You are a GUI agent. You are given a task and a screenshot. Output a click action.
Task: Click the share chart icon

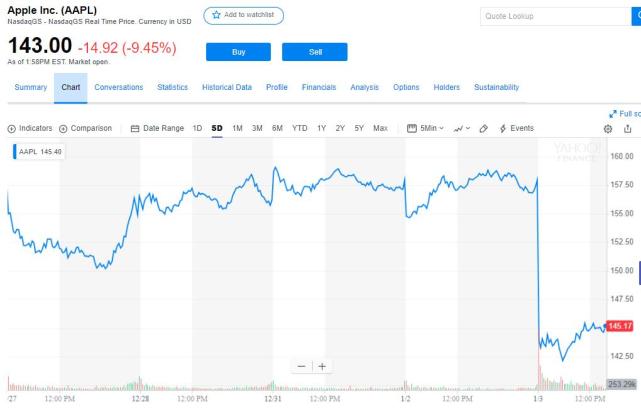tap(628, 129)
